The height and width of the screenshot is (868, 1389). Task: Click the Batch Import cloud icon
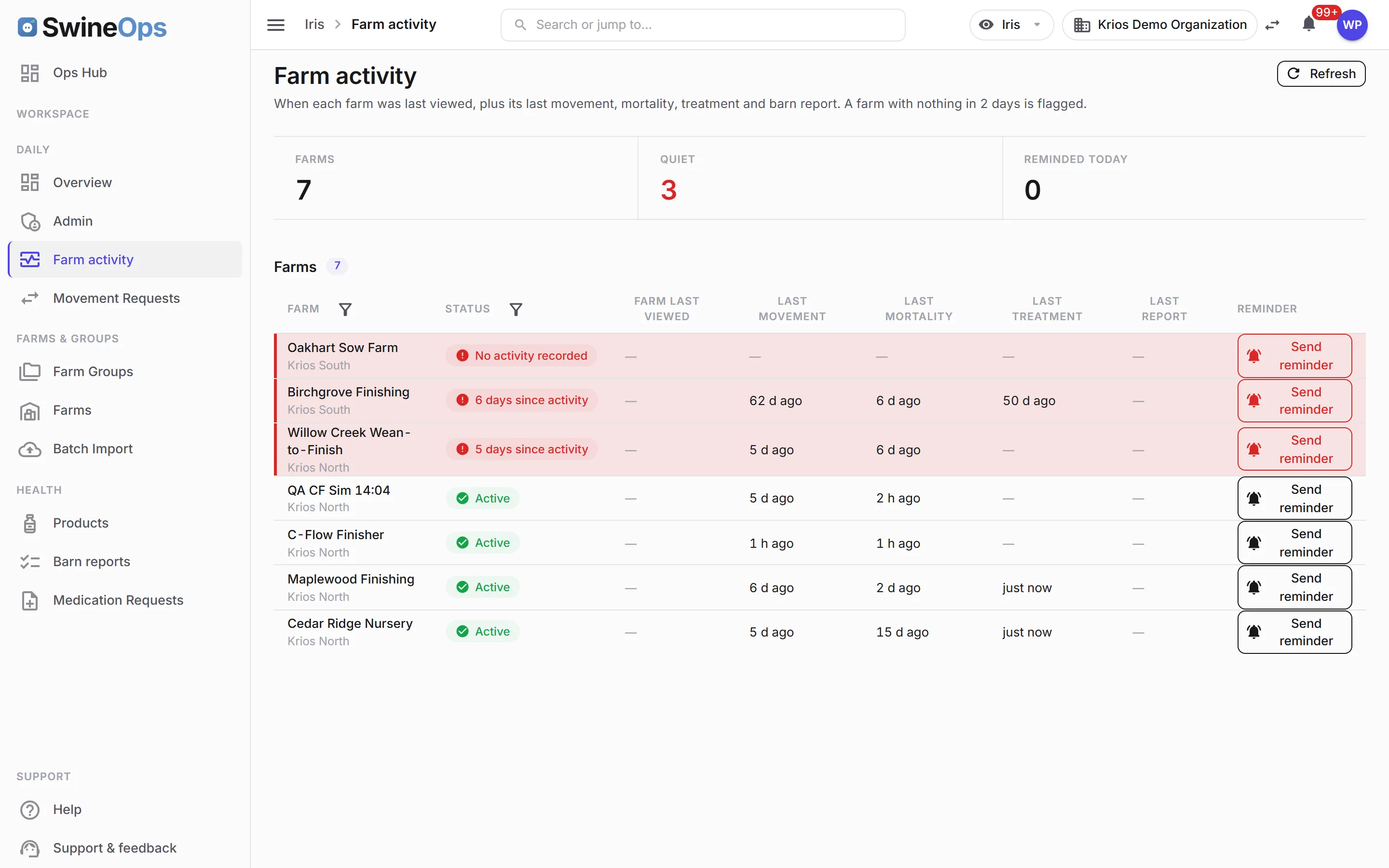(30, 449)
